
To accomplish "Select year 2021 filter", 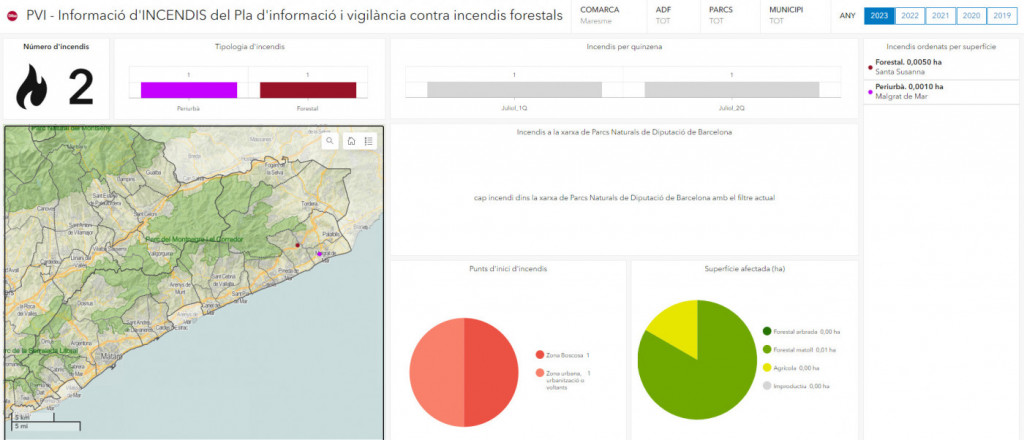I will 940,15.
